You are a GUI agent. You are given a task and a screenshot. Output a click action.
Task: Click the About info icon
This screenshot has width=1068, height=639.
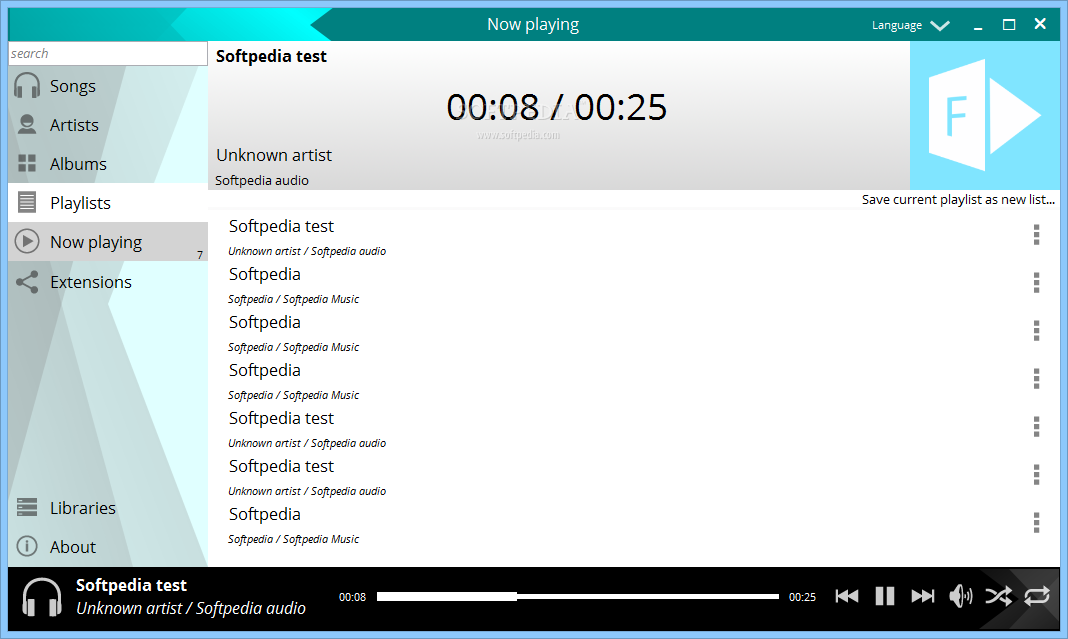(27, 546)
